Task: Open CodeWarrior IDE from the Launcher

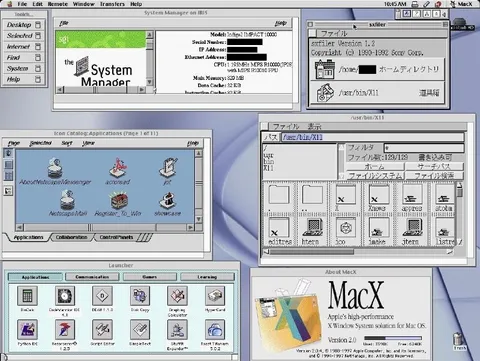Action: point(64,295)
